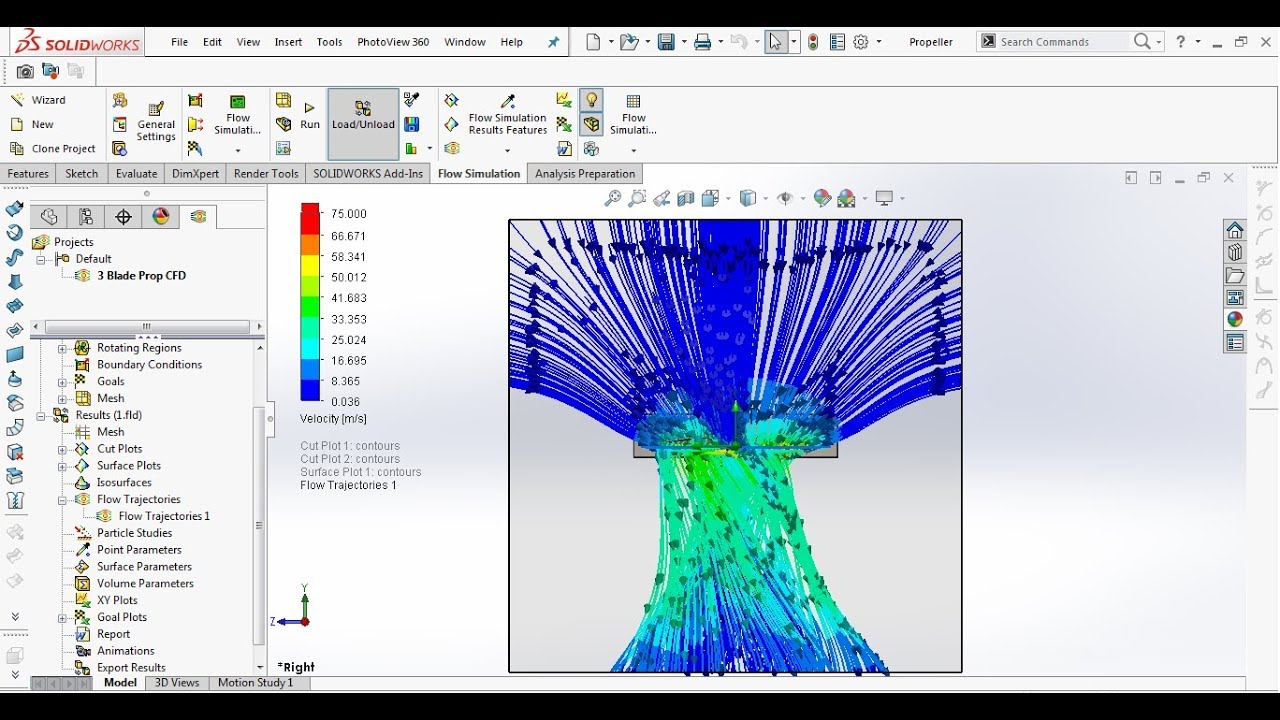This screenshot has height=720, width=1280.
Task: Click the Zoom to Fit magnifier icon
Action: pyautogui.click(x=613, y=199)
